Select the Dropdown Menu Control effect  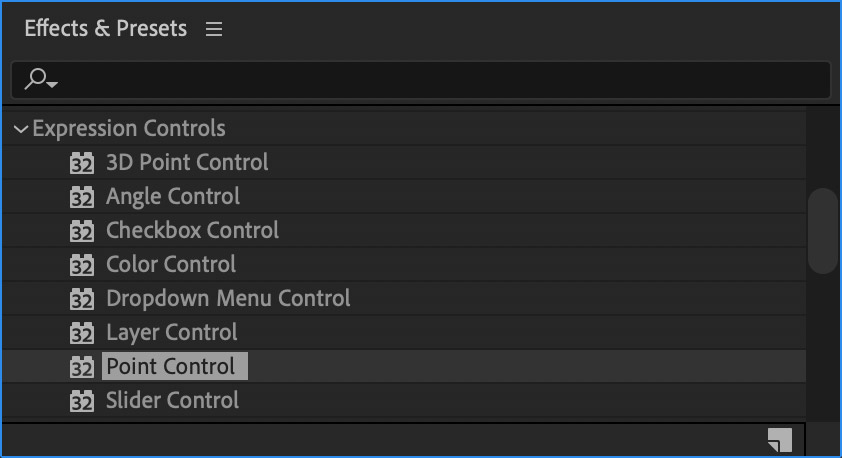tap(228, 299)
